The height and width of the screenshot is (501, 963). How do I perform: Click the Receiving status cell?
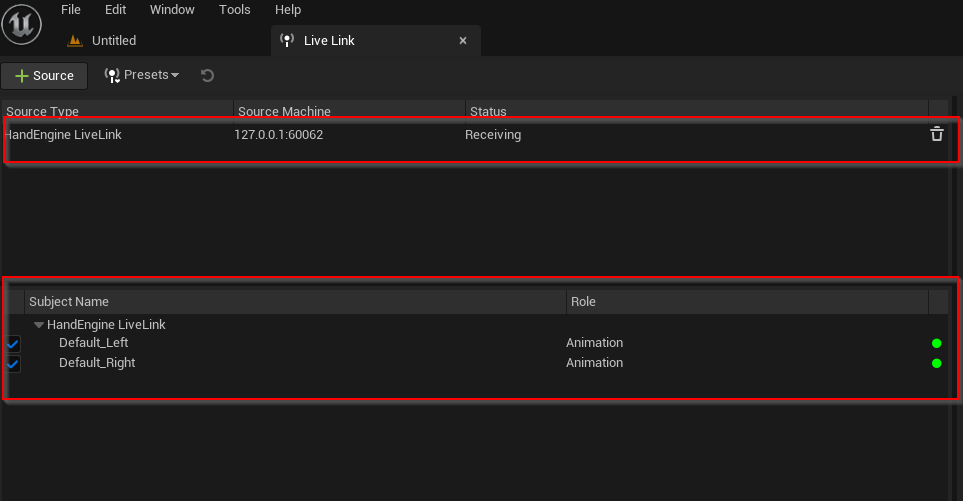coord(493,135)
